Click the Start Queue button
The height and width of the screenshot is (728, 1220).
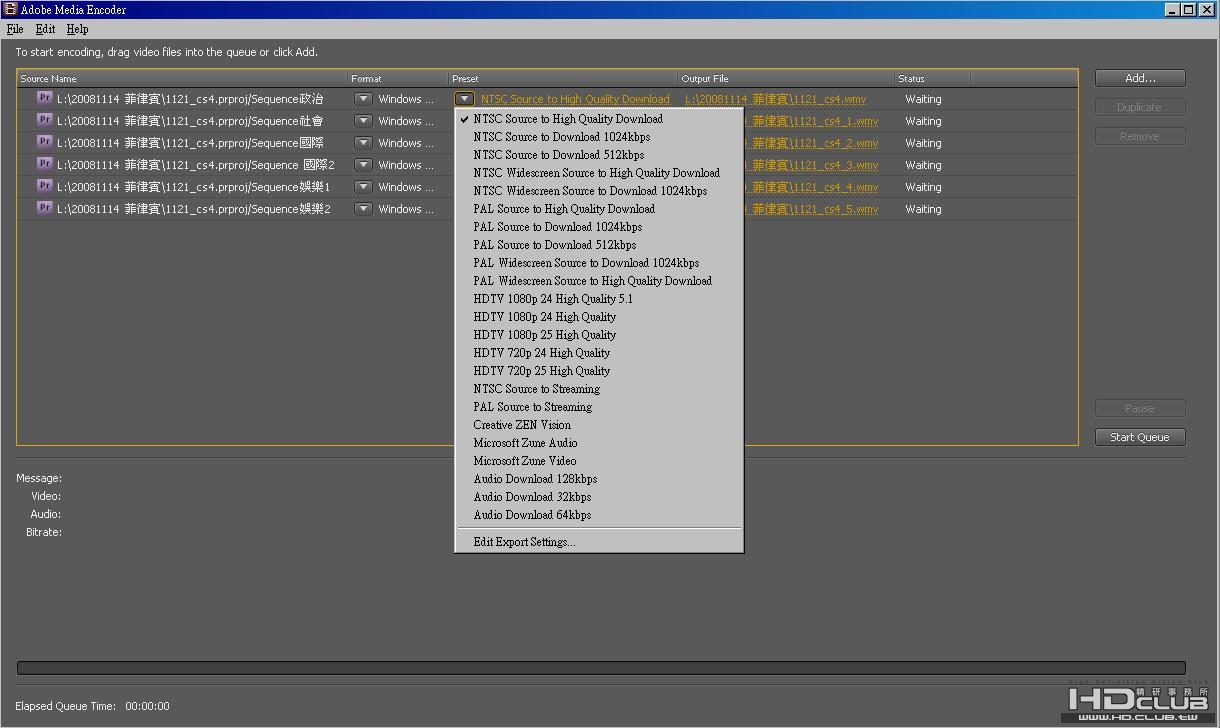(x=1140, y=437)
